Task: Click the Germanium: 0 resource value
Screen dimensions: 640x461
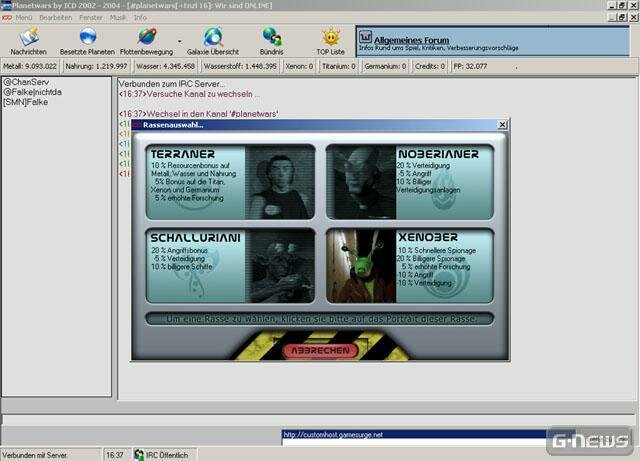Action: pyautogui.click(x=385, y=66)
